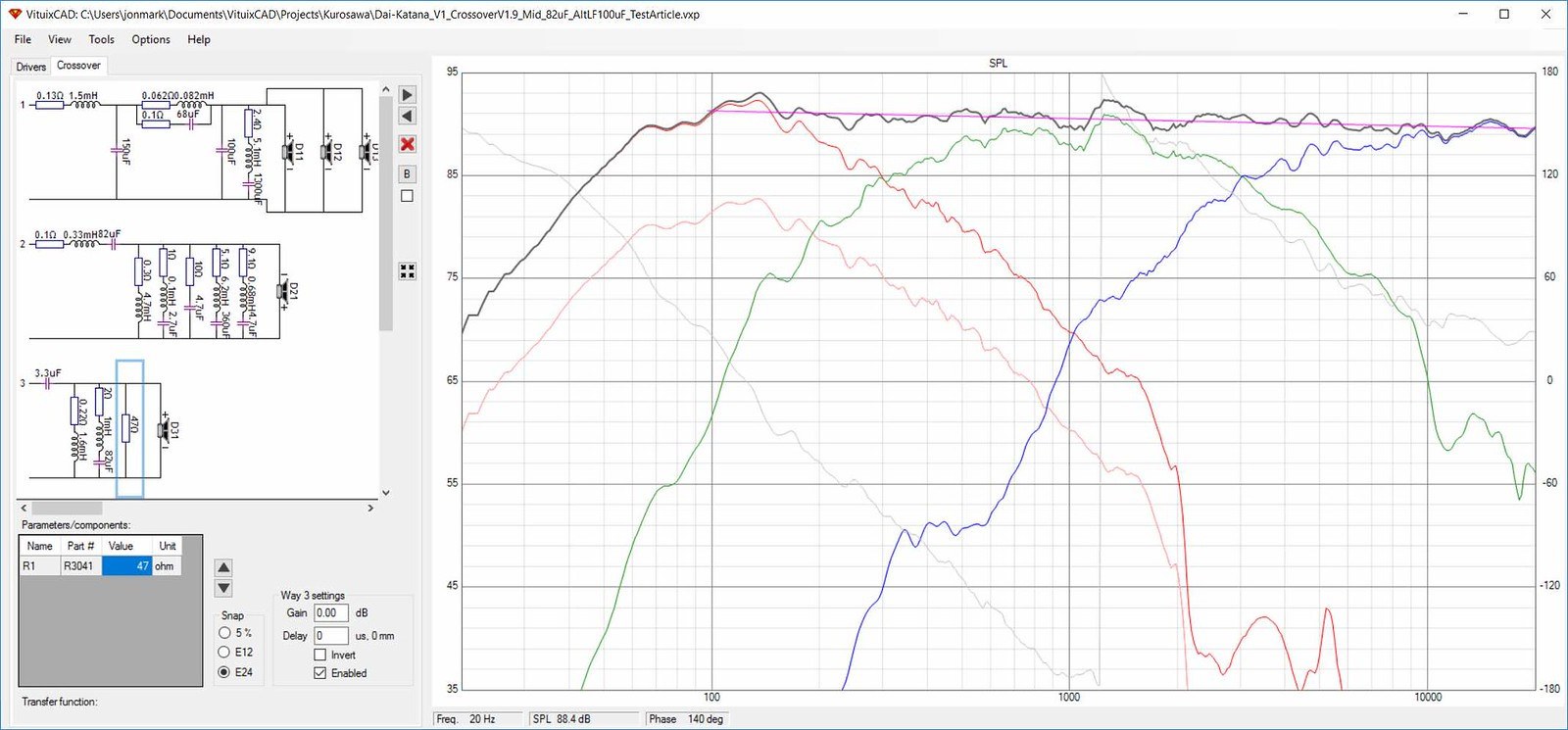
Task: Choose the E12 snap option
Action: (224, 652)
